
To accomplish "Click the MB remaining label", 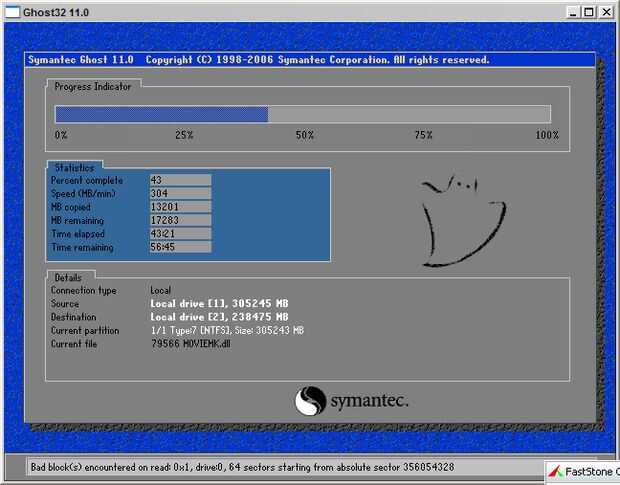I will 78,221.
